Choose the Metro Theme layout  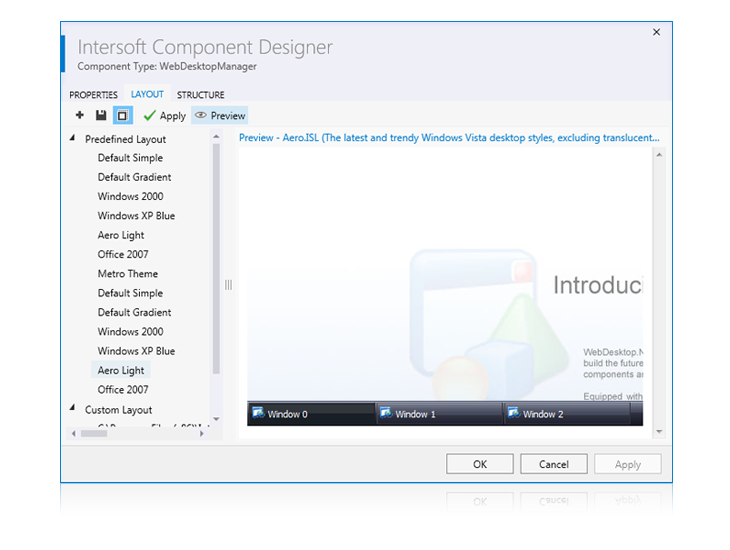pos(127,274)
